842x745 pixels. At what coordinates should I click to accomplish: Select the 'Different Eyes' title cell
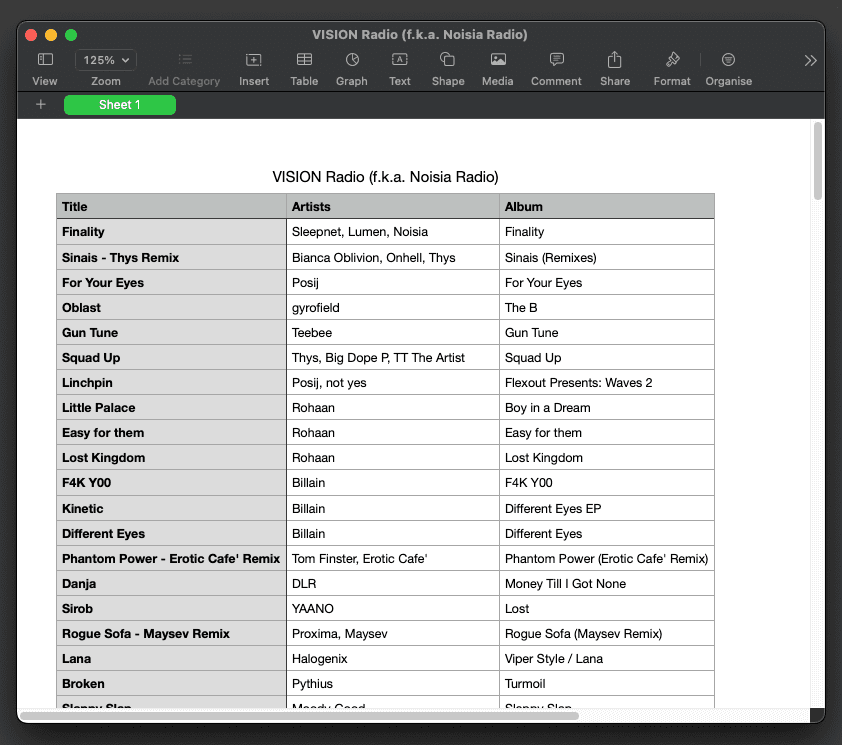tap(171, 533)
